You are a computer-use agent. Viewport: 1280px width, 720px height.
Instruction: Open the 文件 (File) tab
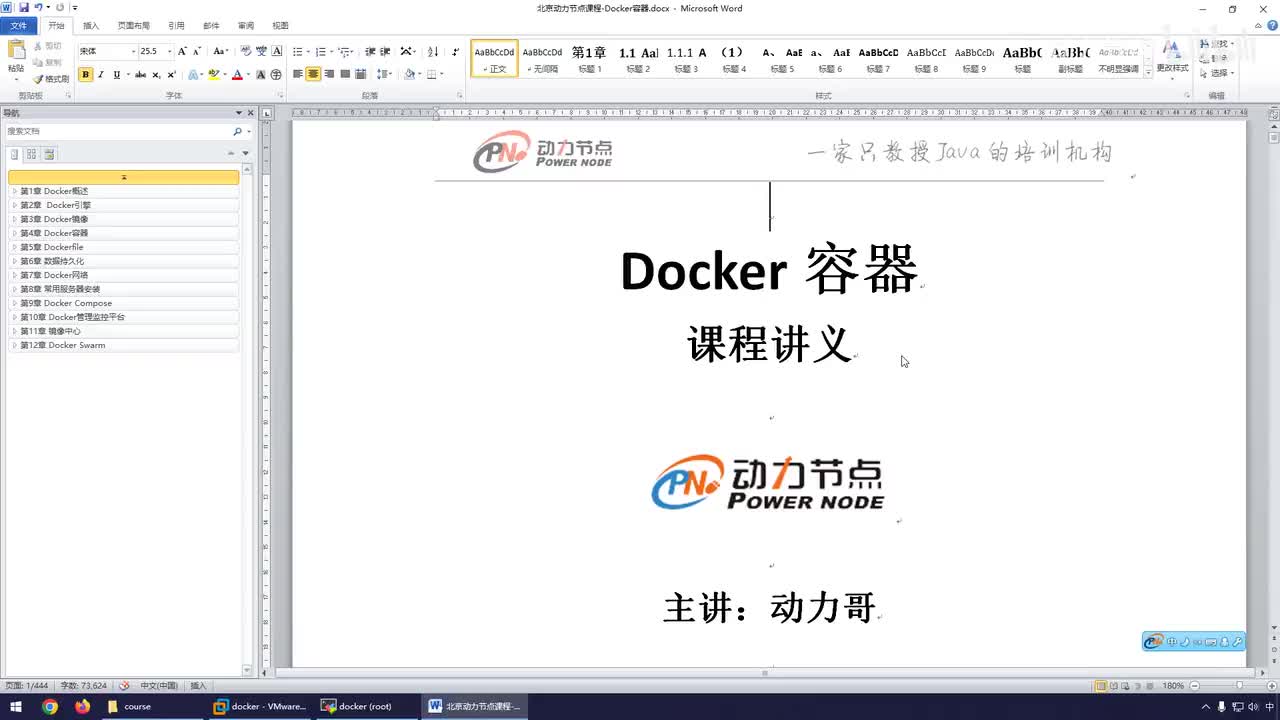coord(19,25)
